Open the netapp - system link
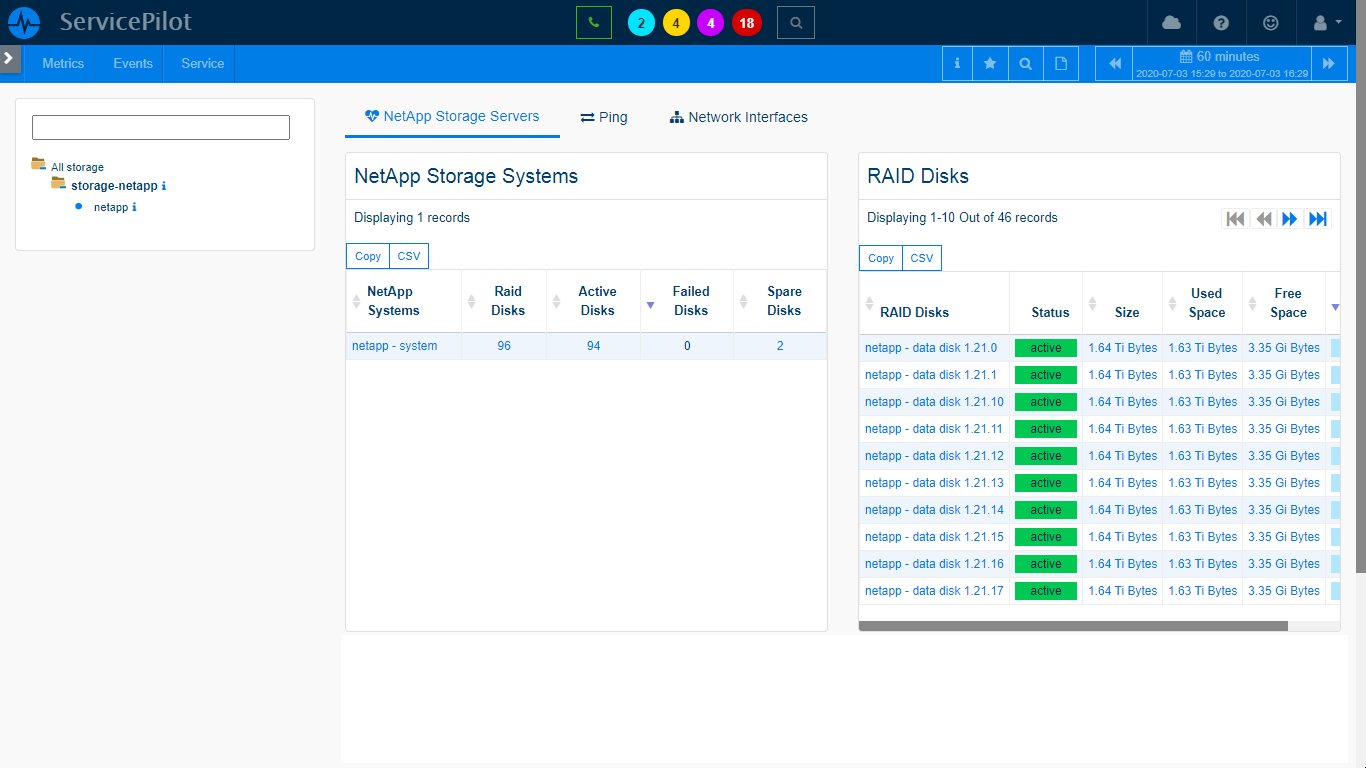This screenshot has height=768, width=1366. pos(394,346)
